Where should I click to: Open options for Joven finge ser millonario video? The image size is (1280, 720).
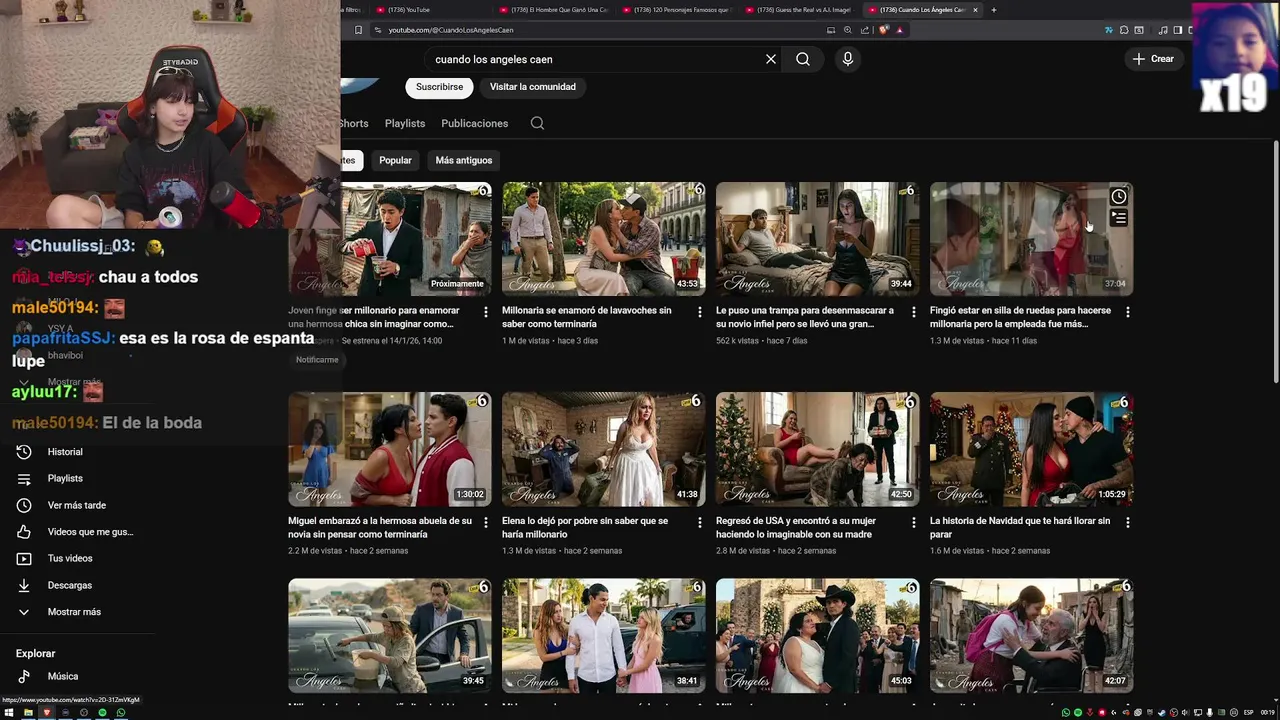pyautogui.click(x=485, y=312)
